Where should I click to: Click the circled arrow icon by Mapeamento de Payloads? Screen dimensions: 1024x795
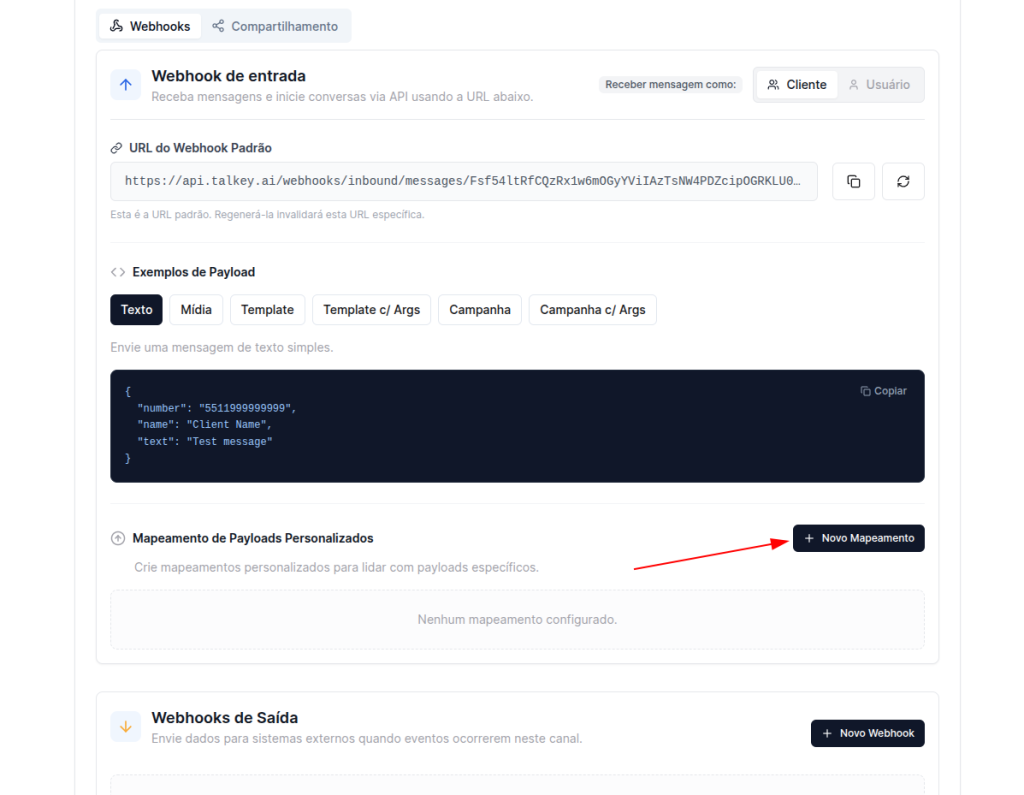pyautogui.click(x=118, y=538)
